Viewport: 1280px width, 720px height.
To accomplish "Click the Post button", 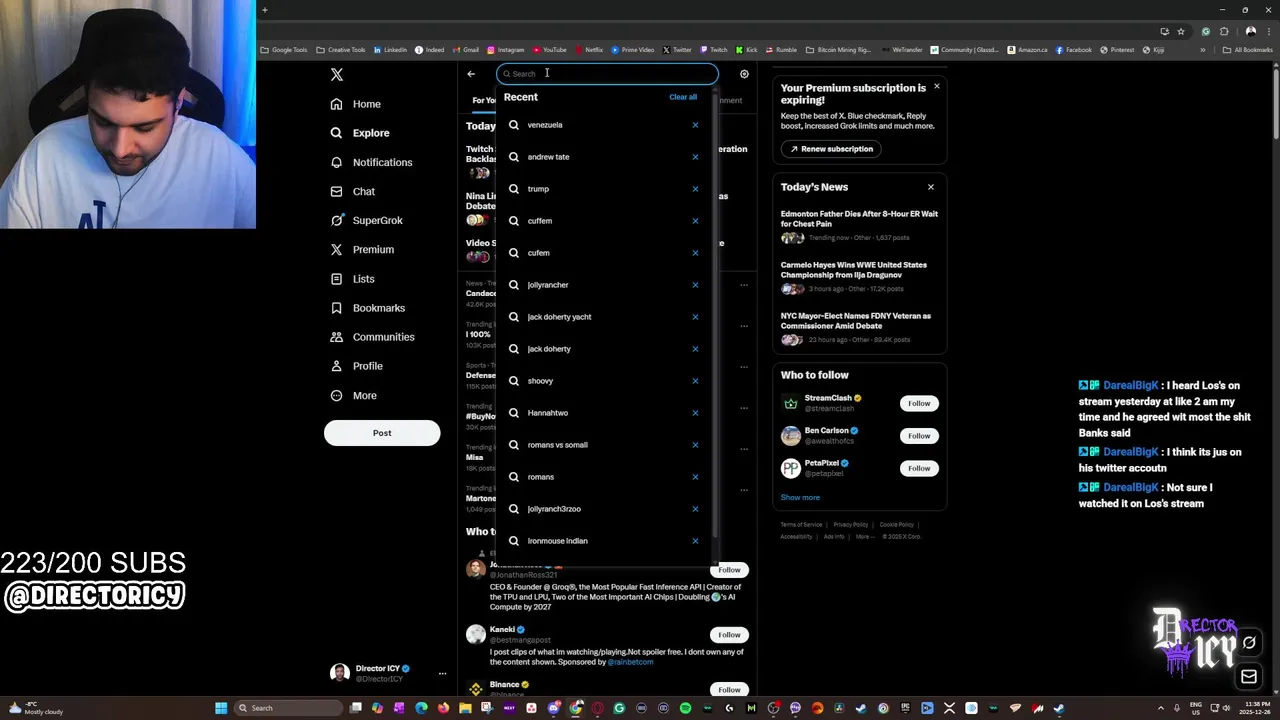I will coord(382,433).
